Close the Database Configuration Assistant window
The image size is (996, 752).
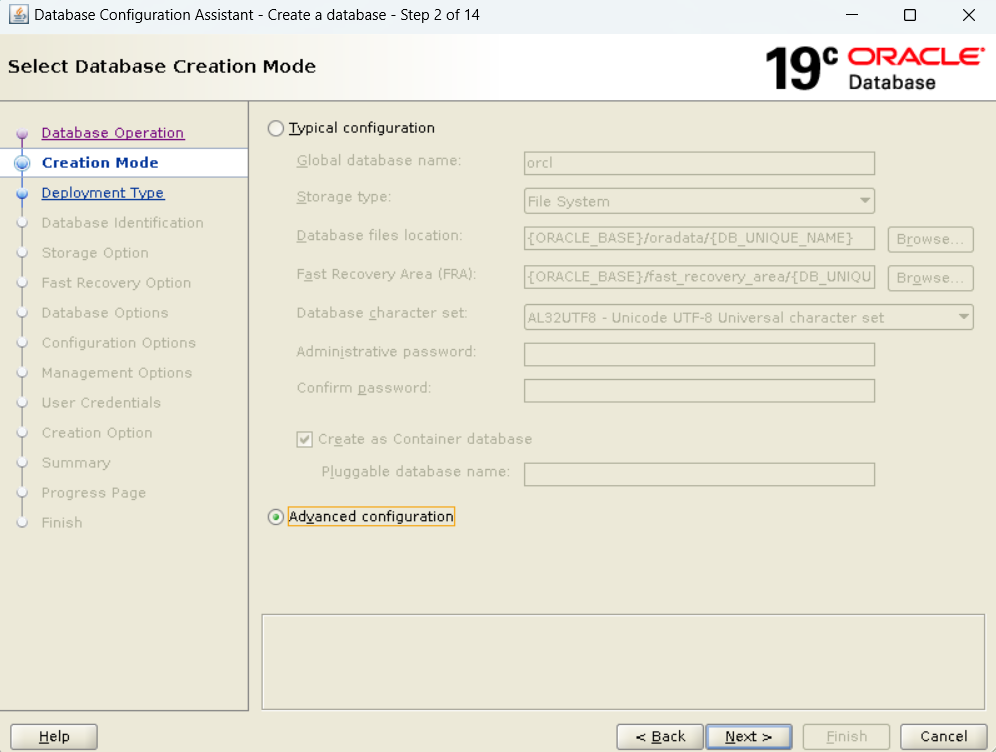coord(968,15)
